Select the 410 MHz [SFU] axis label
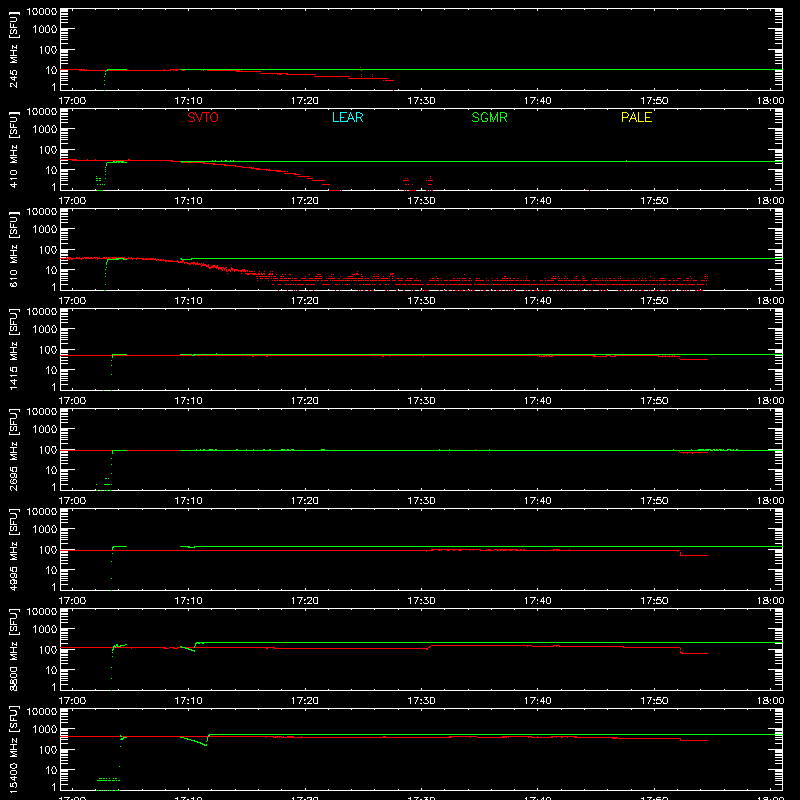This screenshot has width=800, height=800. pyautogui.click(x=13, y=149)
